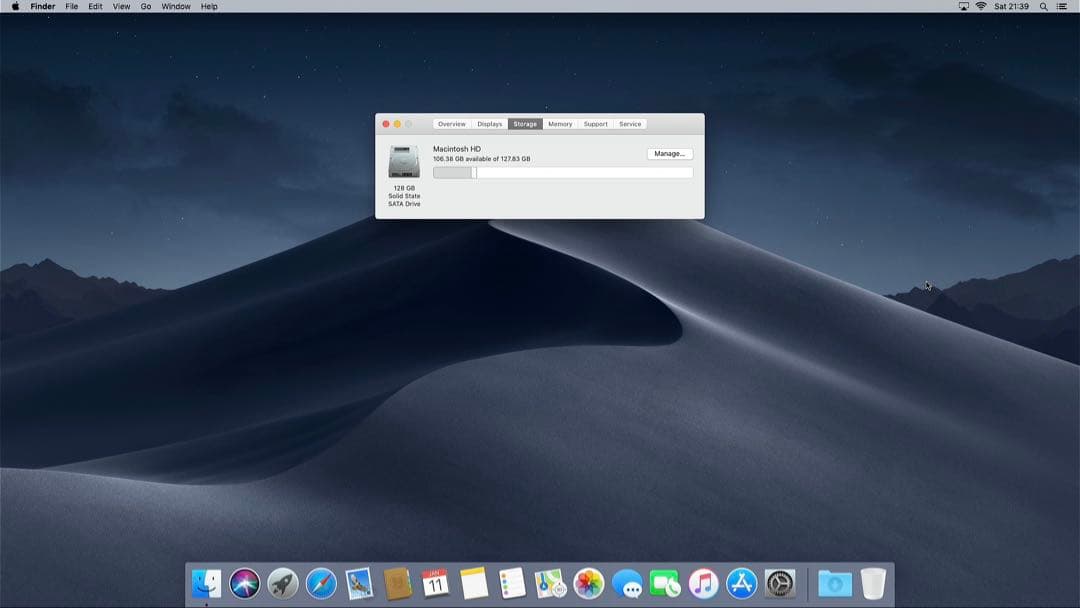The width and height of the screenshot is (1080, 608).
Task: Launch iTunes from the Dock
Action: (705, 583)
